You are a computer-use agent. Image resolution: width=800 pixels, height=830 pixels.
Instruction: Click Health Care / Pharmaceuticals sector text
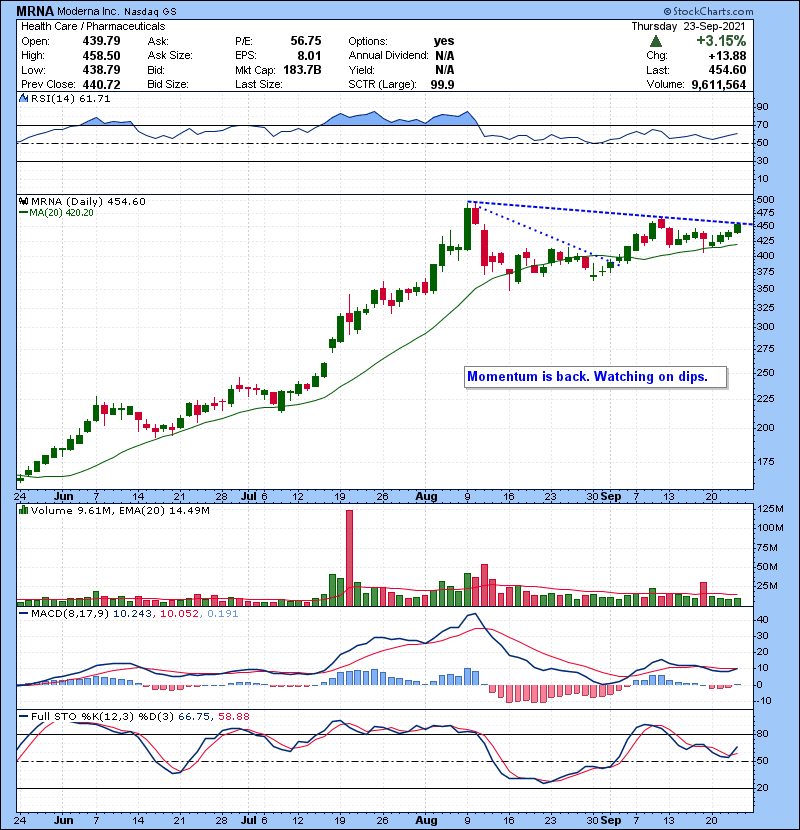(93, 26)
